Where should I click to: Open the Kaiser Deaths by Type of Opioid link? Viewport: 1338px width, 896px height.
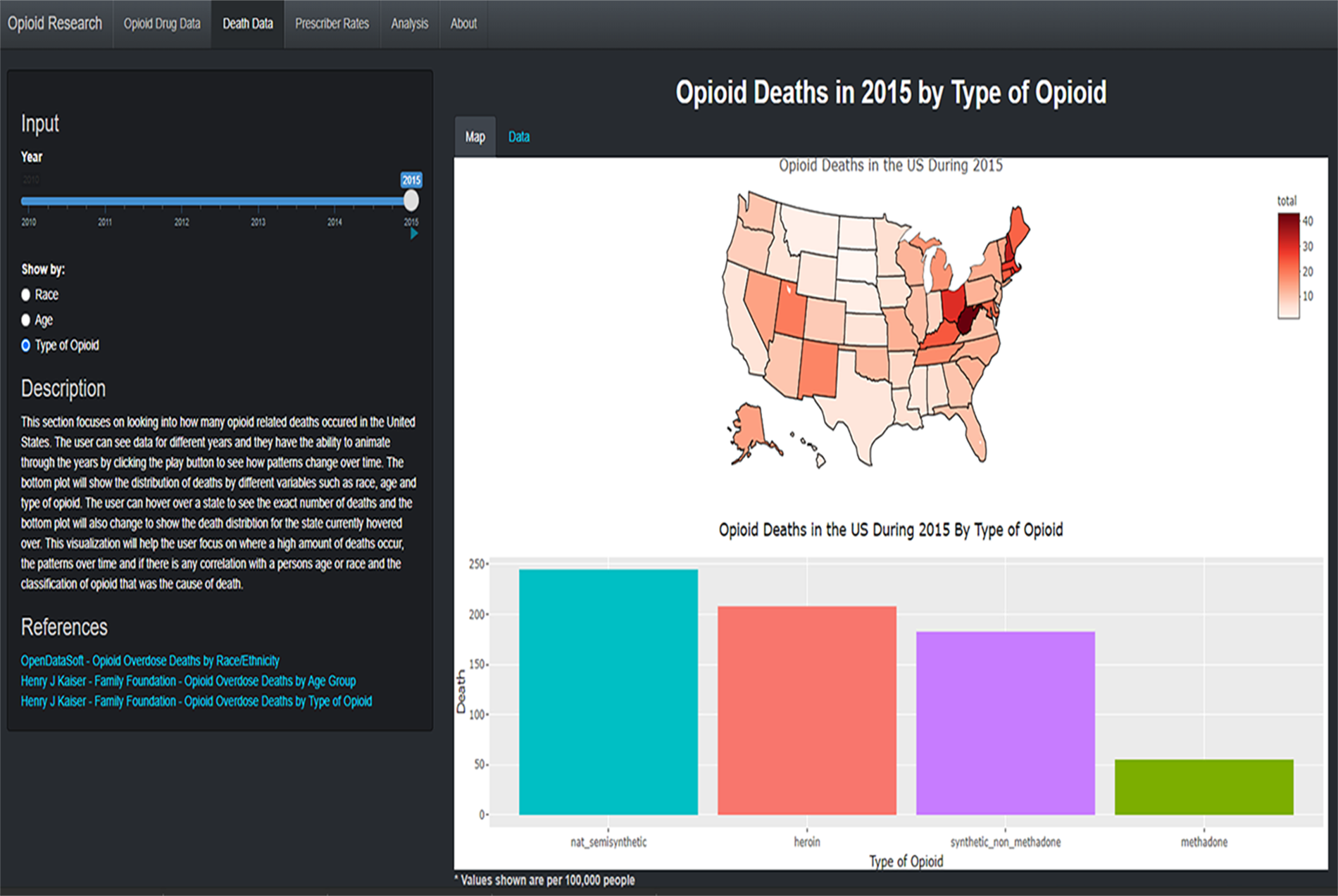pos(196,701)
